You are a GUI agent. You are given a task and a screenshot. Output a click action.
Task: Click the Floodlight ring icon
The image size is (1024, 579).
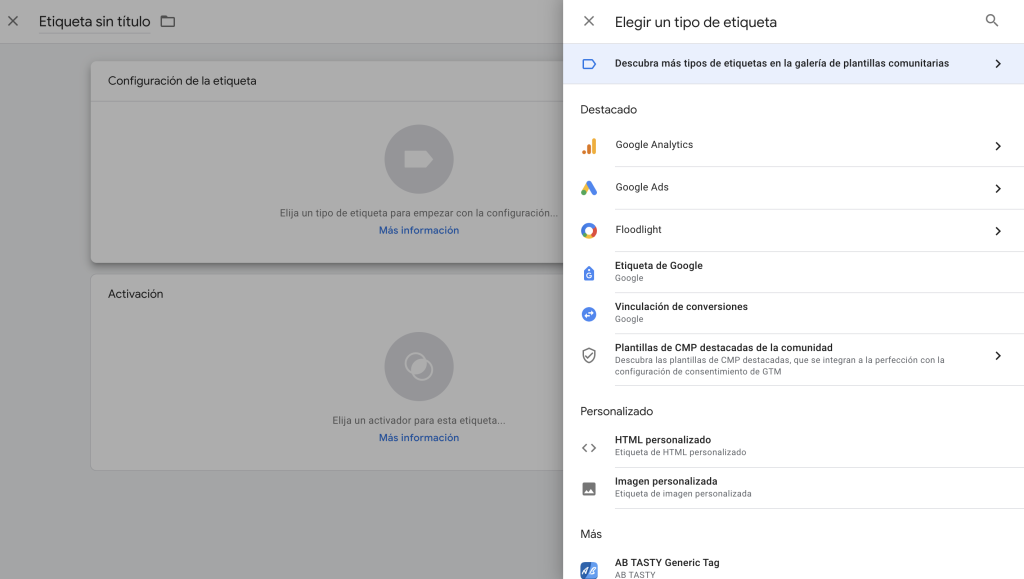point(588,230)
